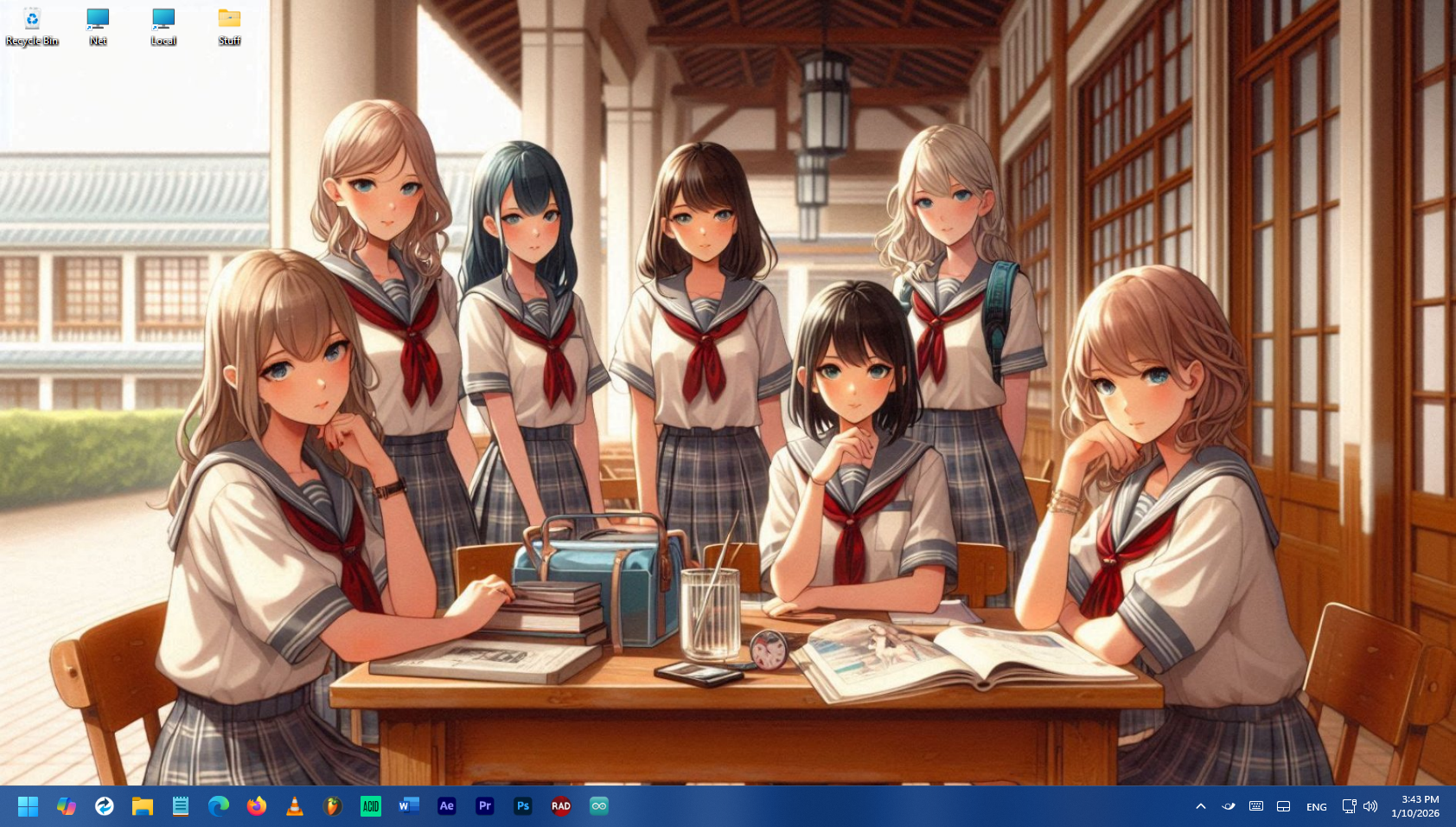Open network settings from the tray
Image resolution: width=1456 pixels, height=827 pixels.
point(1349,806)
